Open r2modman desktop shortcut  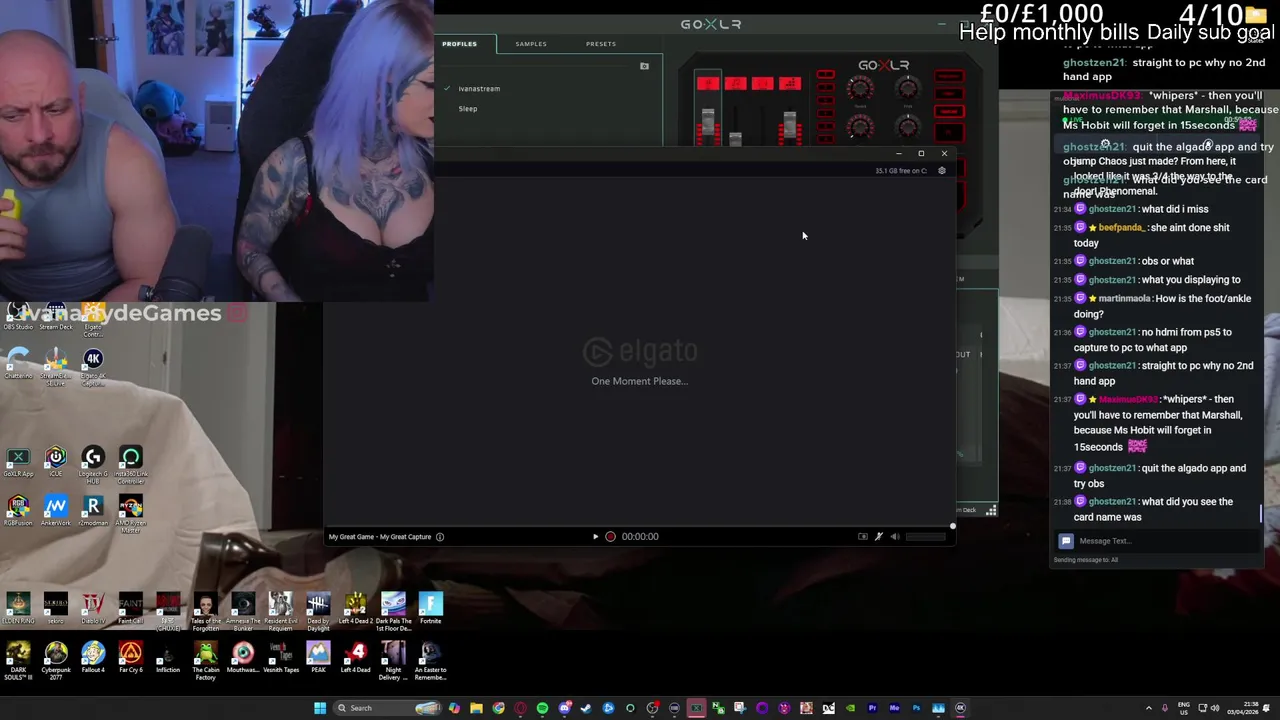click(x=93, y=511)
